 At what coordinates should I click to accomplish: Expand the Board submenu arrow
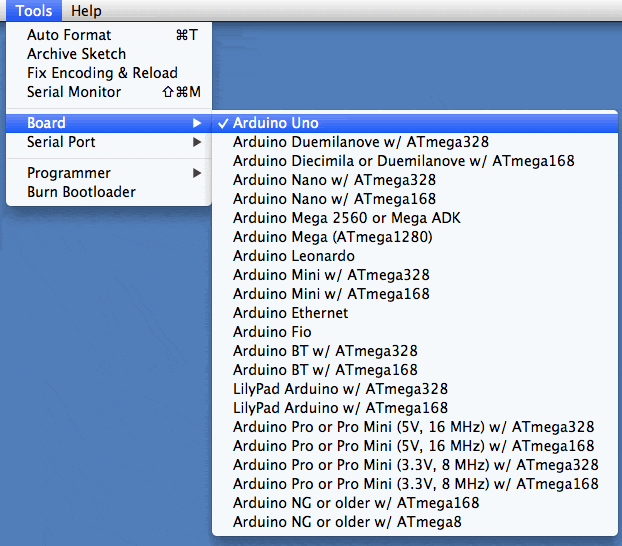tap(197, 123)
